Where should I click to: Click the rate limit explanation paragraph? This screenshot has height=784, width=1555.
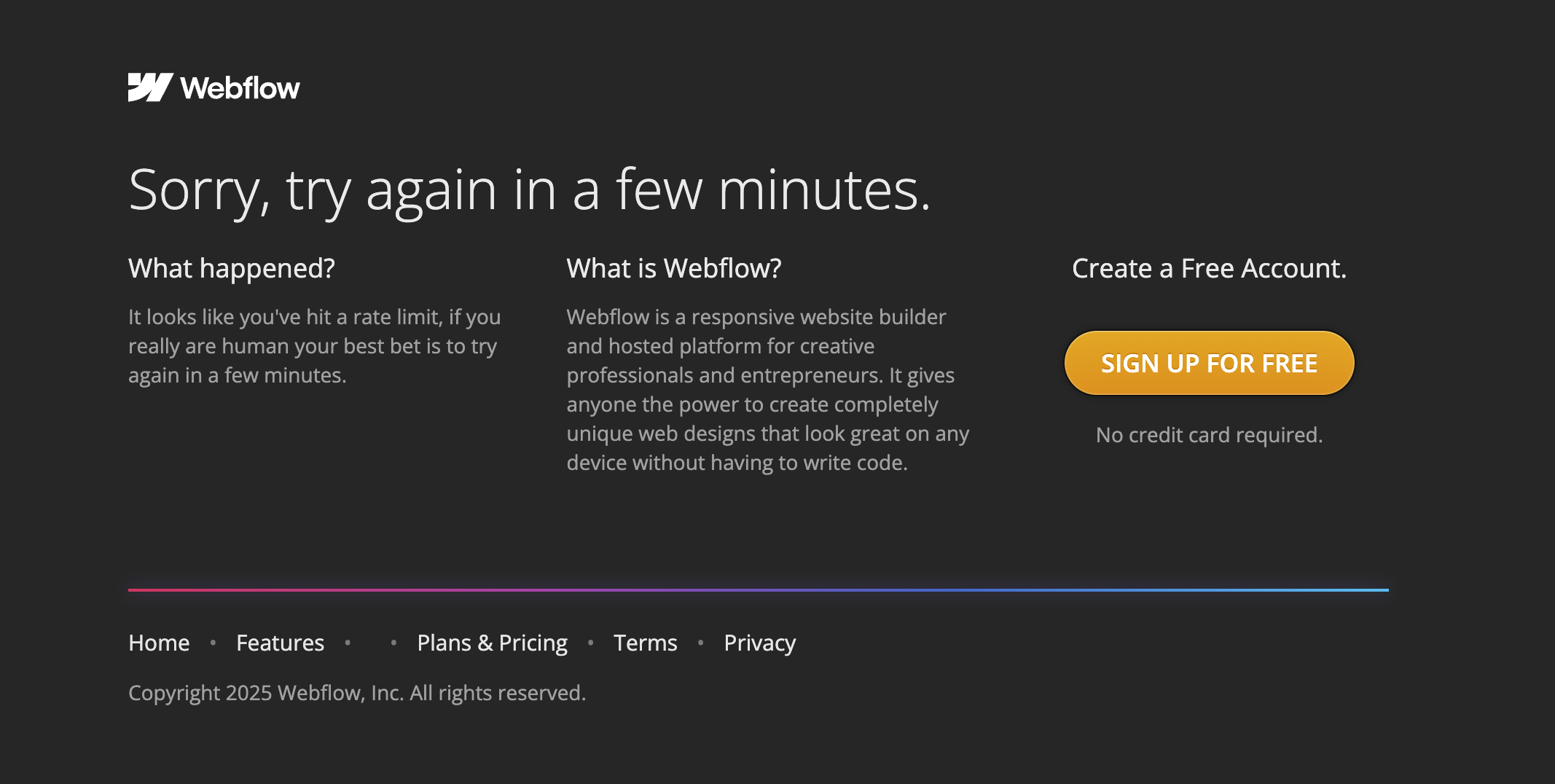point(314,346)
